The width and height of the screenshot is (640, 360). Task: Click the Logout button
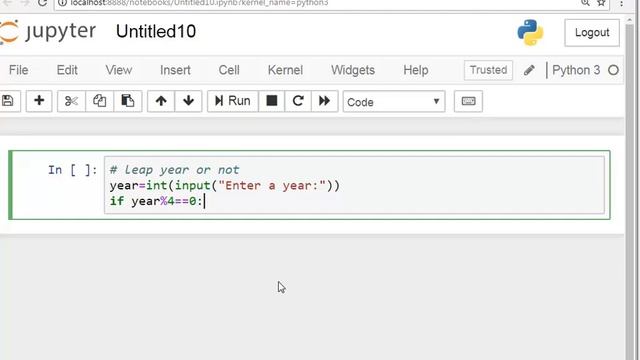[592, 33]
